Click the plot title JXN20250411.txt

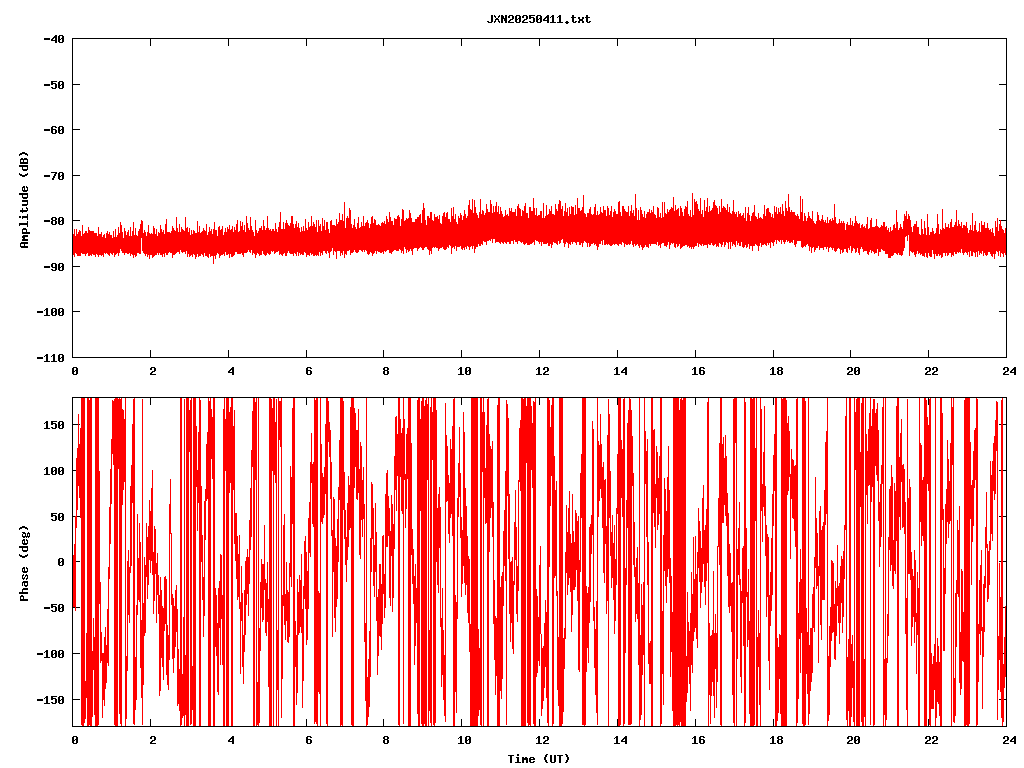(x=539, y=20)
